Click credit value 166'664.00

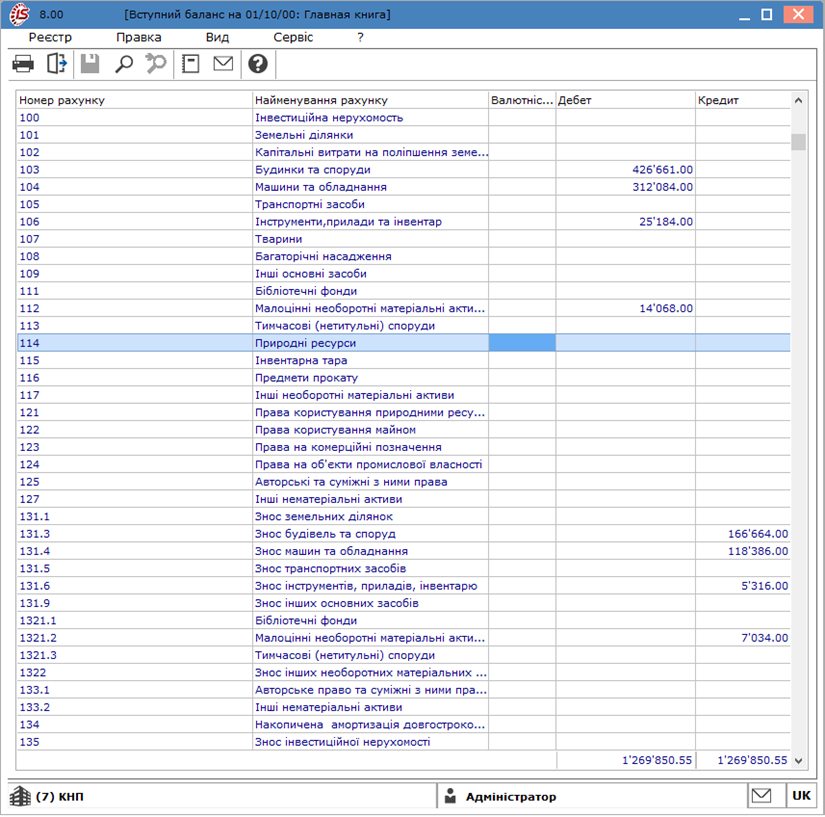point(758,534)
